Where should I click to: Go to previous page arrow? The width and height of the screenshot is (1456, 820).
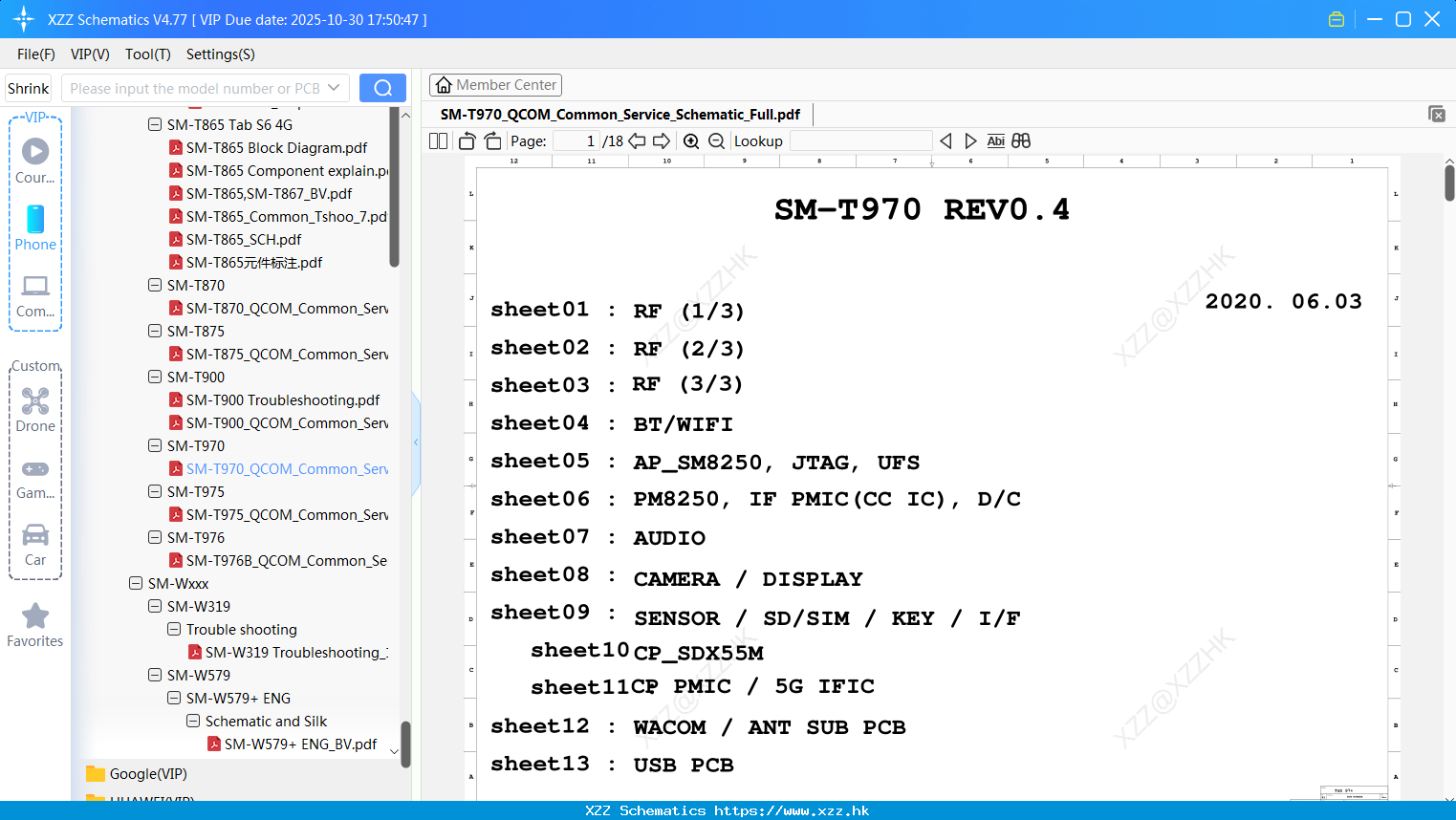[x=637, y=141]
